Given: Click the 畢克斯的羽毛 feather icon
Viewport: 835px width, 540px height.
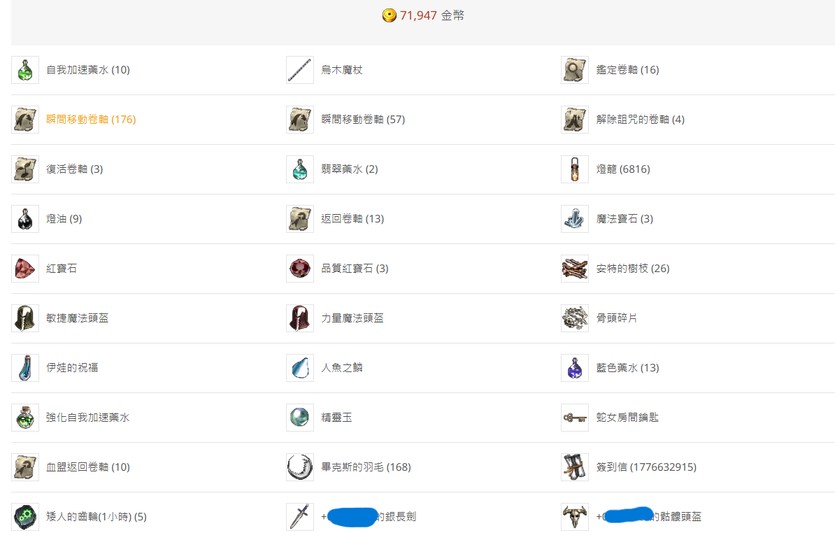Looking at the screenshot, I should pyautogui.click(x=300, y=467).
